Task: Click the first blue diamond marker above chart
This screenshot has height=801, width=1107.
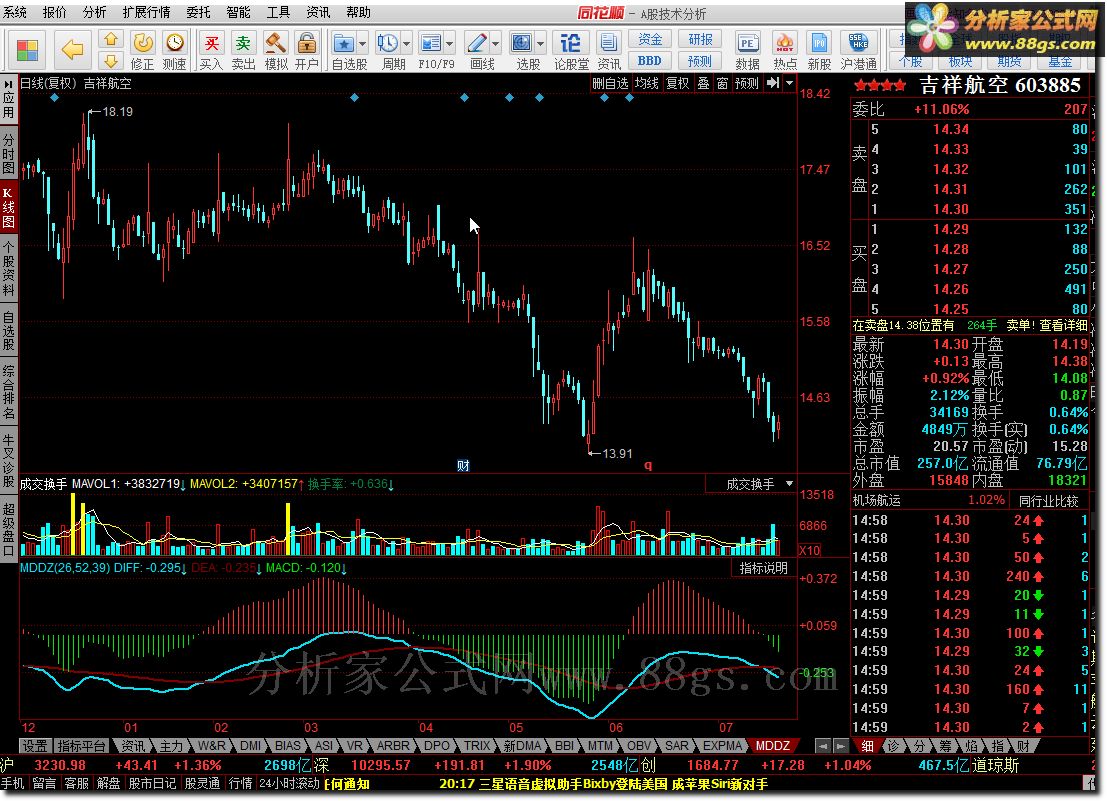Action: [x=54, y=97]
